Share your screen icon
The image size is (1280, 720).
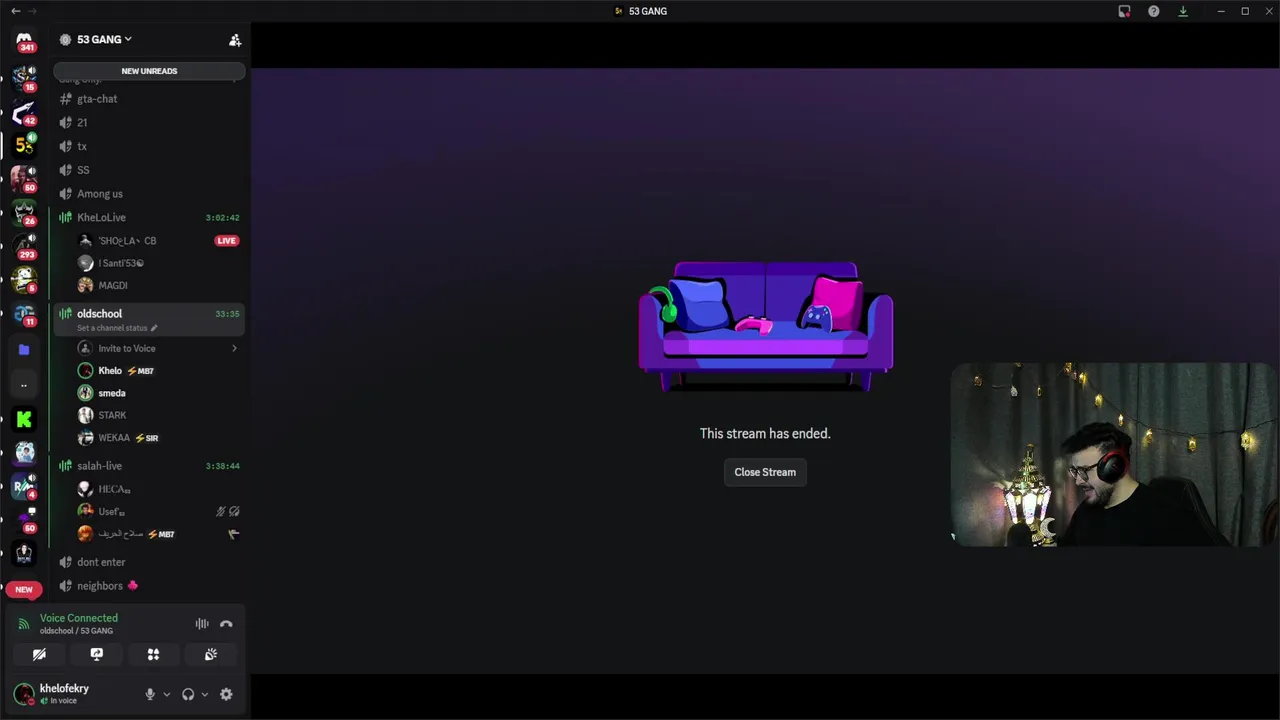pyautogui.click(x=97, y=654)
